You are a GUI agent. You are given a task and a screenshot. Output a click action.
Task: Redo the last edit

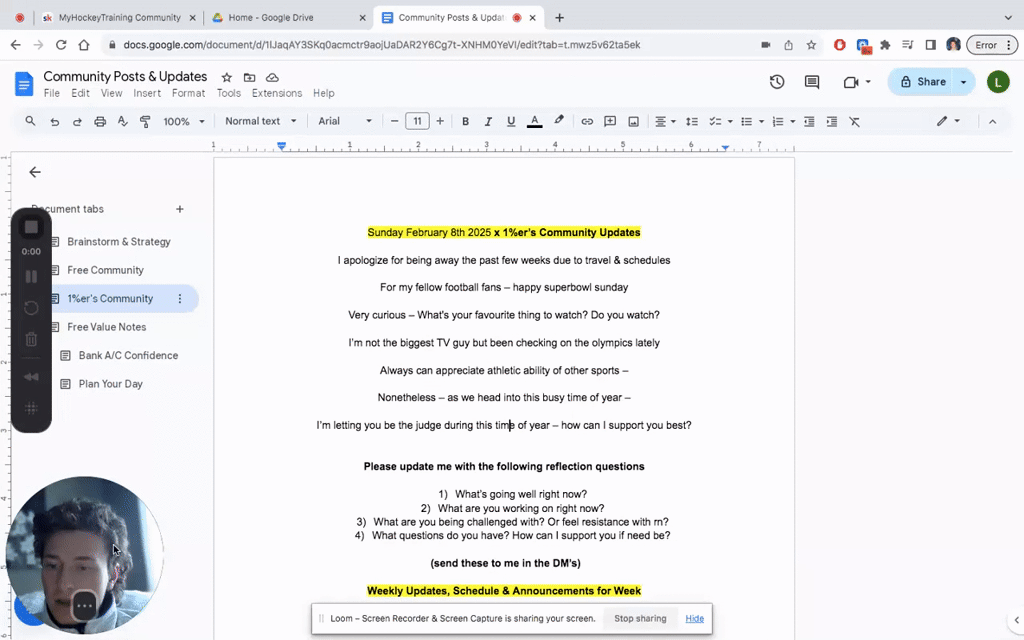77,121
